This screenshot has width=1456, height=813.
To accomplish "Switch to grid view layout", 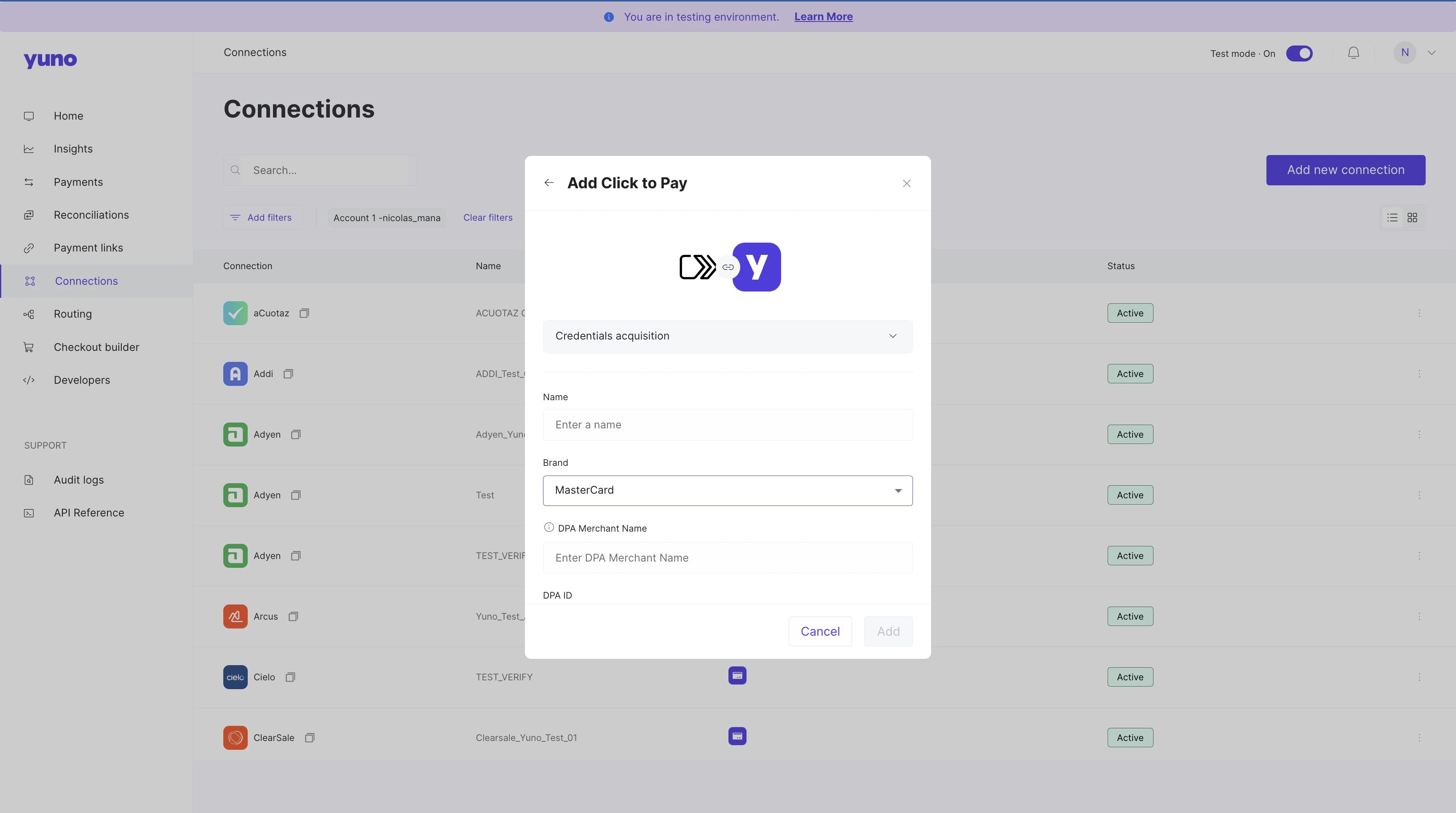I will pyautogui.click(x=1412, y=217).
